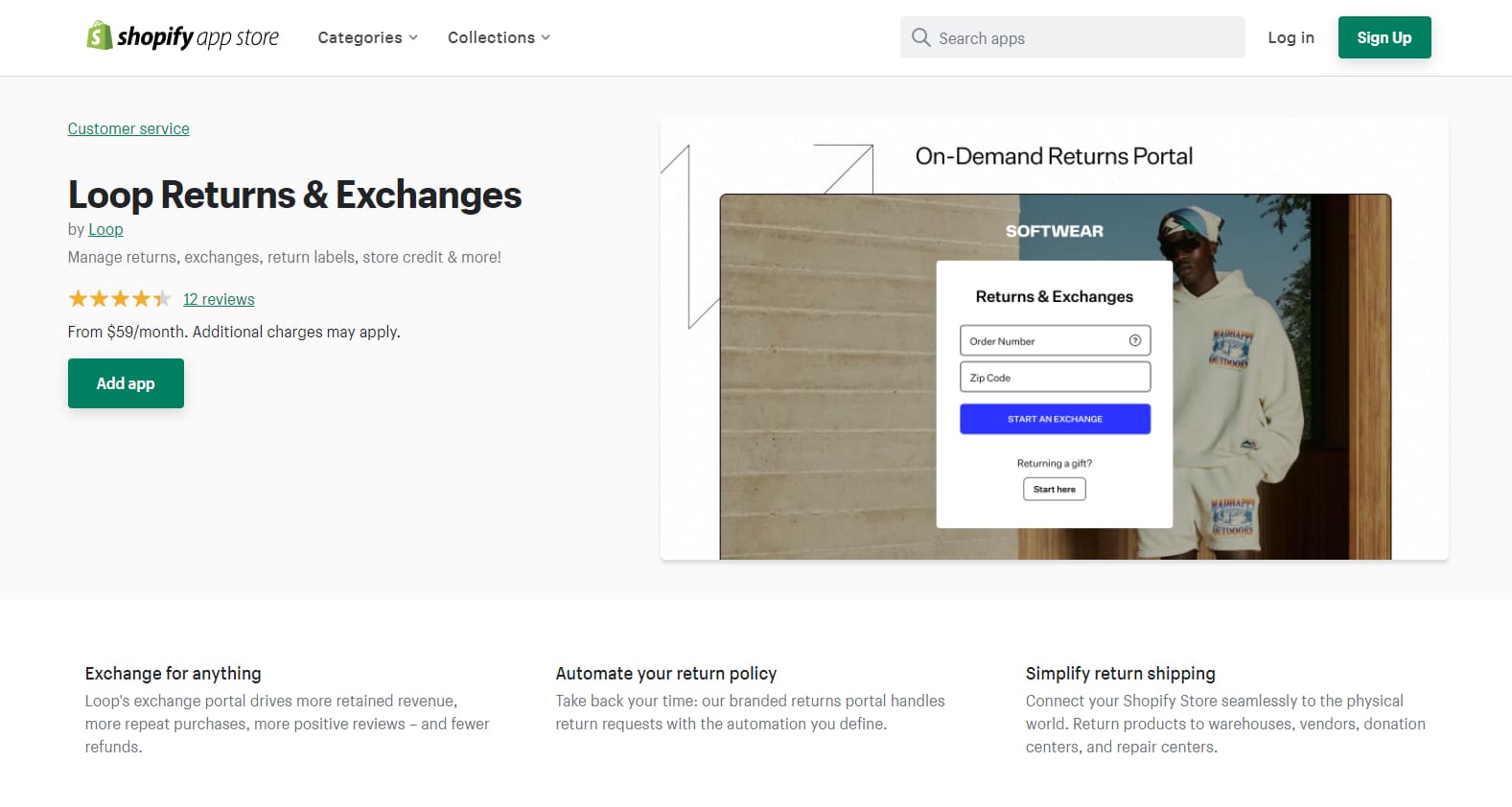Click the 'Manage returns, exchanges' tagline text

285,257
